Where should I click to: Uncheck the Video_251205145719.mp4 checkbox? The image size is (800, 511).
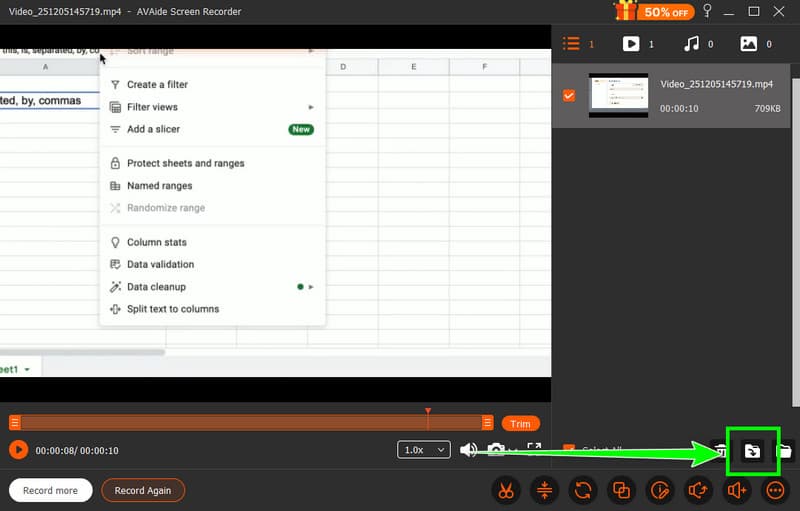click(x=569, y=95)
